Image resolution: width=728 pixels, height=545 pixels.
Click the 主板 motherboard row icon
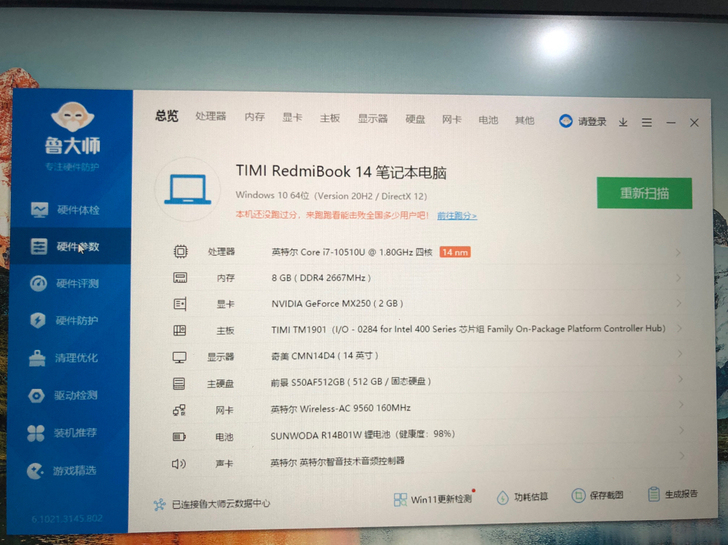tap(180, 331)
